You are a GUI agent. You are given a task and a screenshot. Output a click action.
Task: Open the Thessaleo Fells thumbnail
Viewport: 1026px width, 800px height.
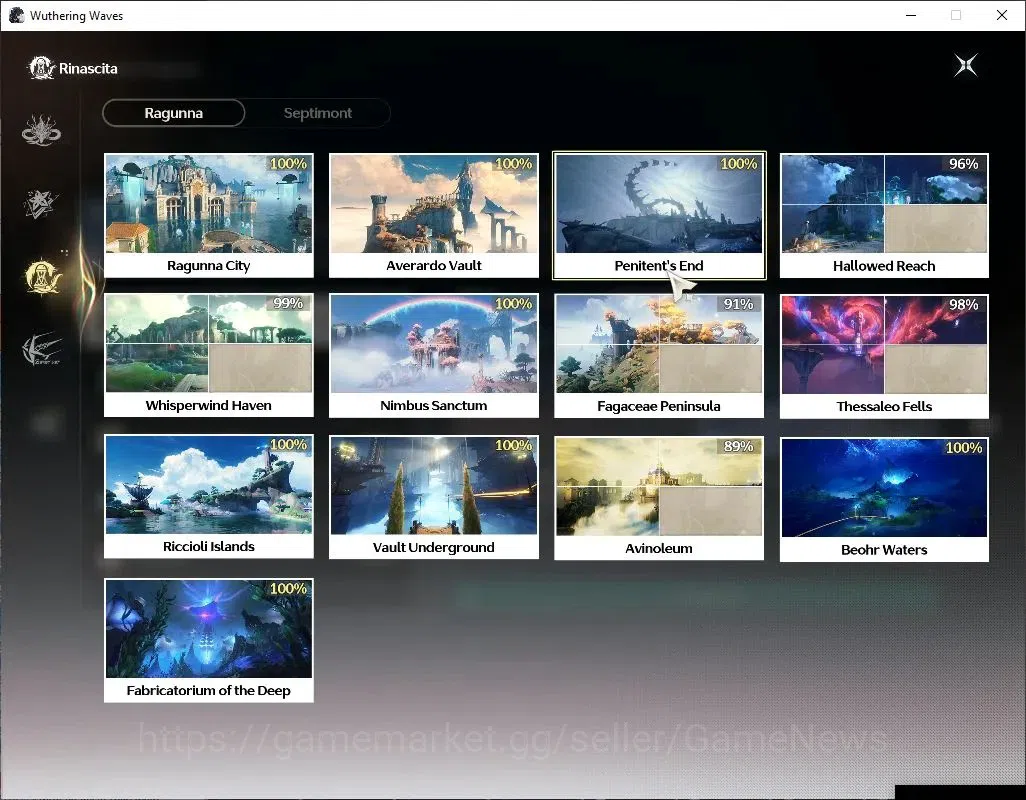pos(884,345)
